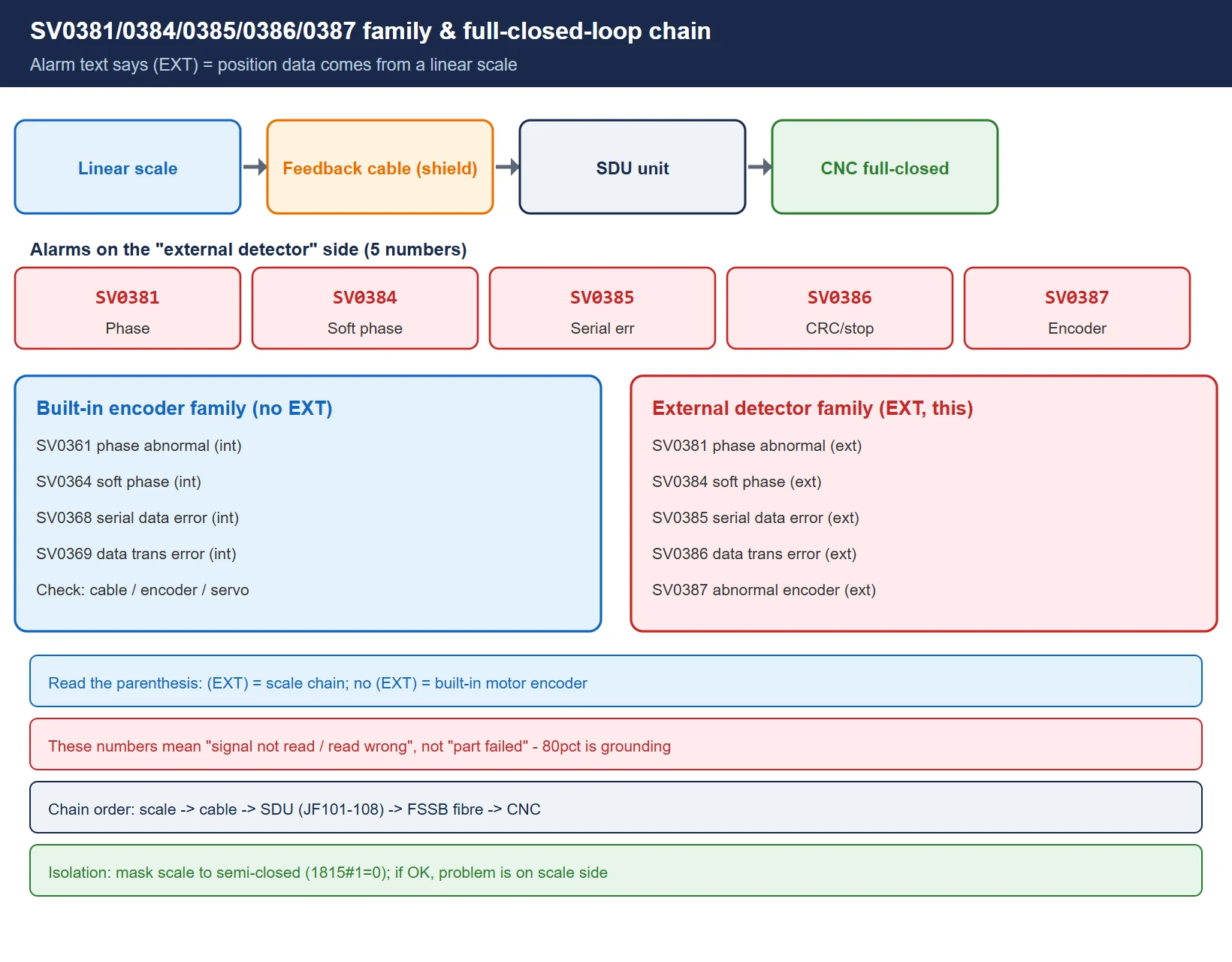The width and height of the screenshot is (1232, 962).
Task: Select the CNC full-closed box
Action: coord(885,167)
